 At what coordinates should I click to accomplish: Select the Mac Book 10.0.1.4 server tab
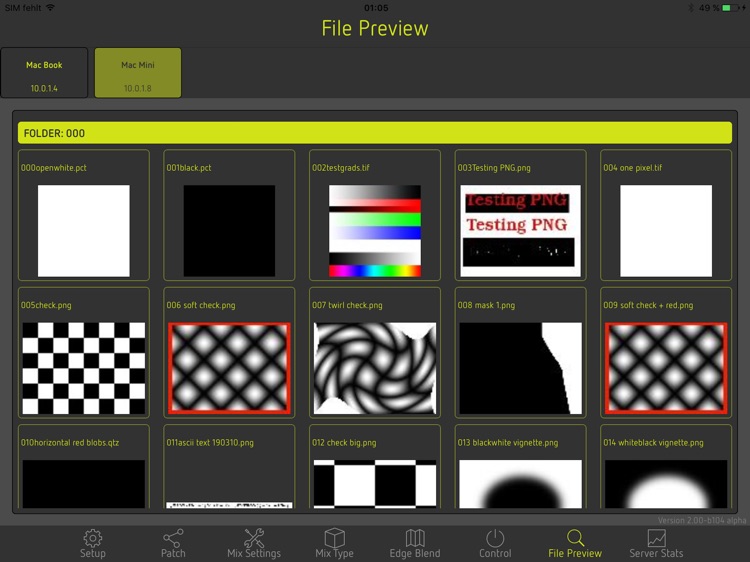(x=44, y=73)
